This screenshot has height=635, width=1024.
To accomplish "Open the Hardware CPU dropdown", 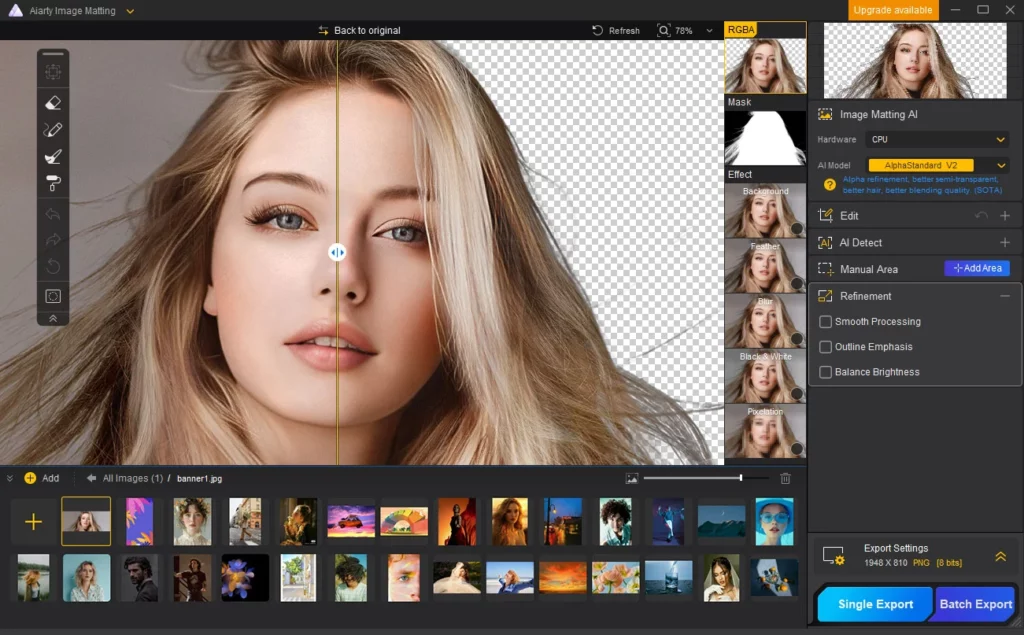I will pyautogui.click(x=937, y=140).
